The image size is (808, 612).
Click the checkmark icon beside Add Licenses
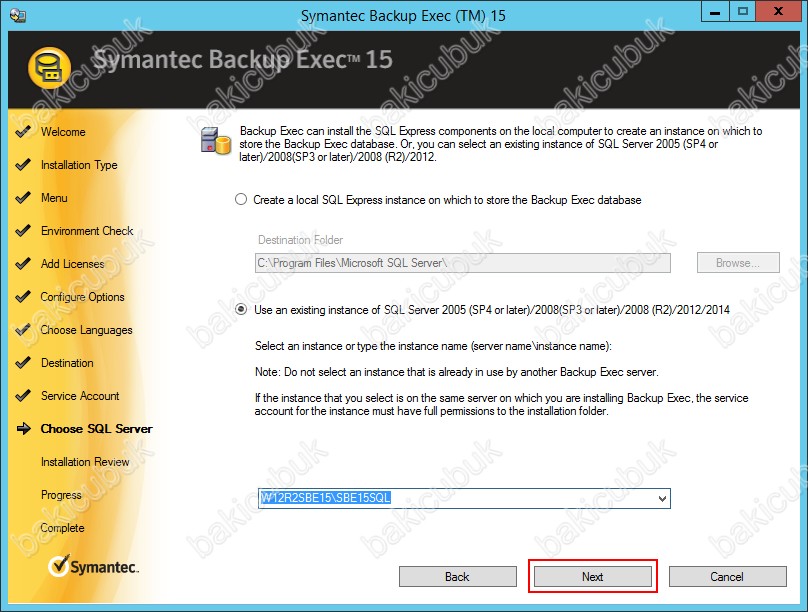click(x=23, y=264)
